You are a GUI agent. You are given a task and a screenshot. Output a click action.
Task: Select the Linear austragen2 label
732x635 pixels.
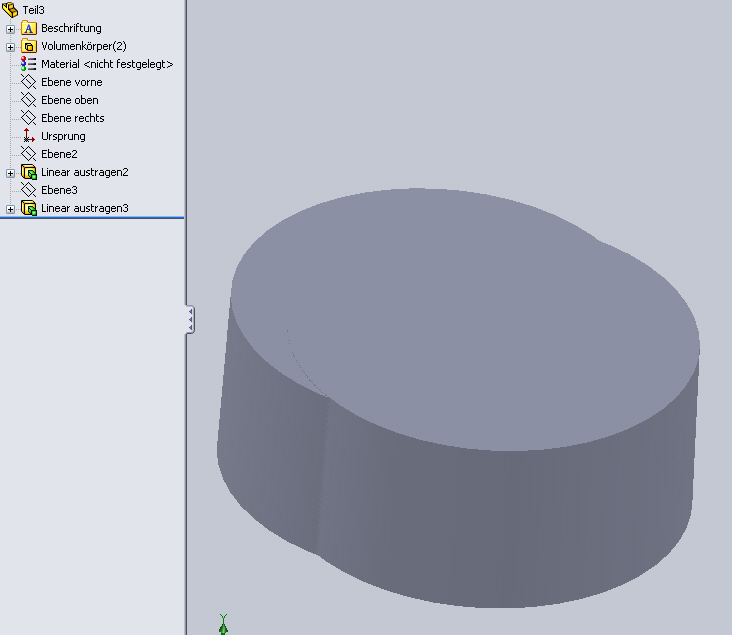tap(85, 172)
